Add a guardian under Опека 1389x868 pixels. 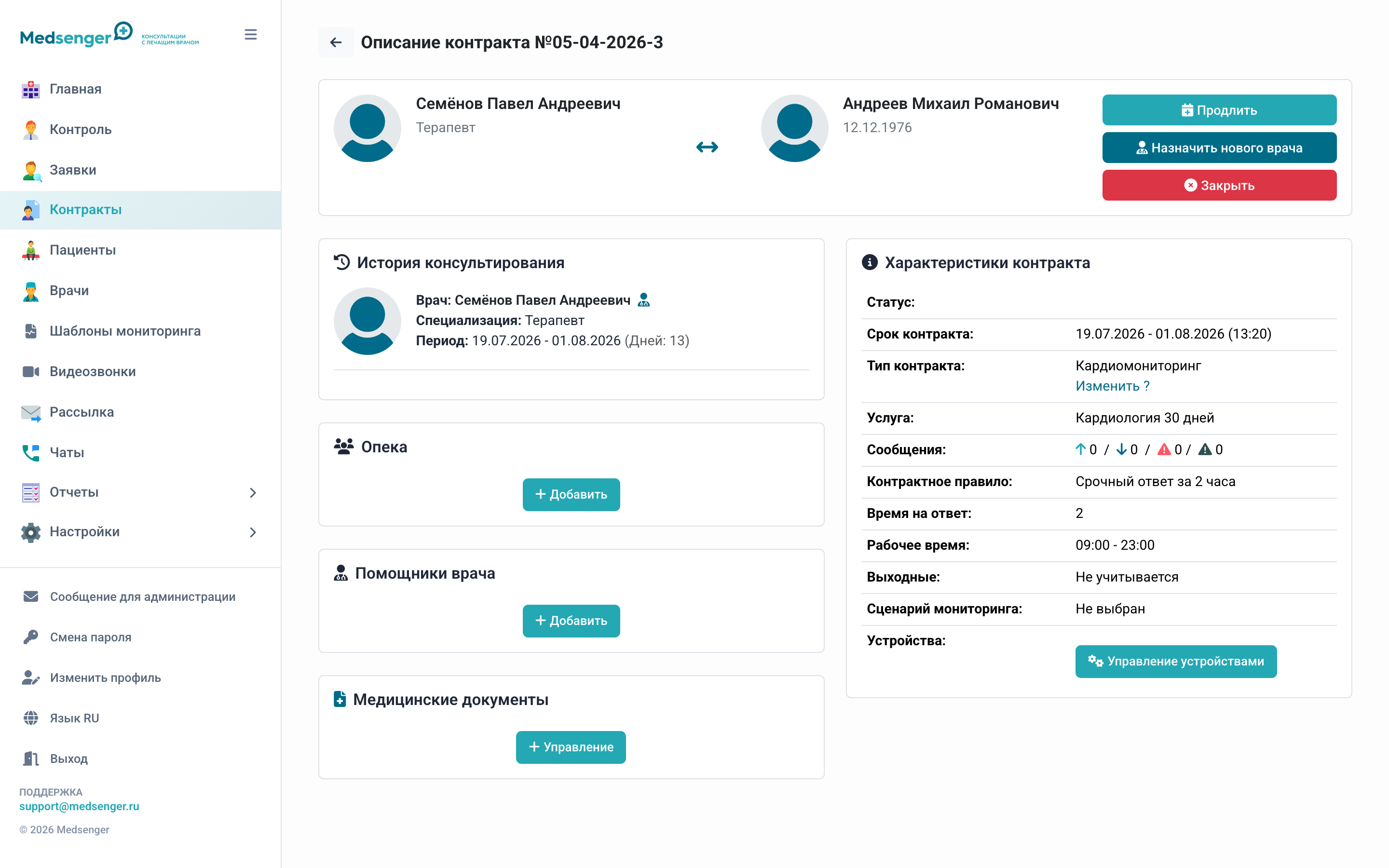(571, 494)
